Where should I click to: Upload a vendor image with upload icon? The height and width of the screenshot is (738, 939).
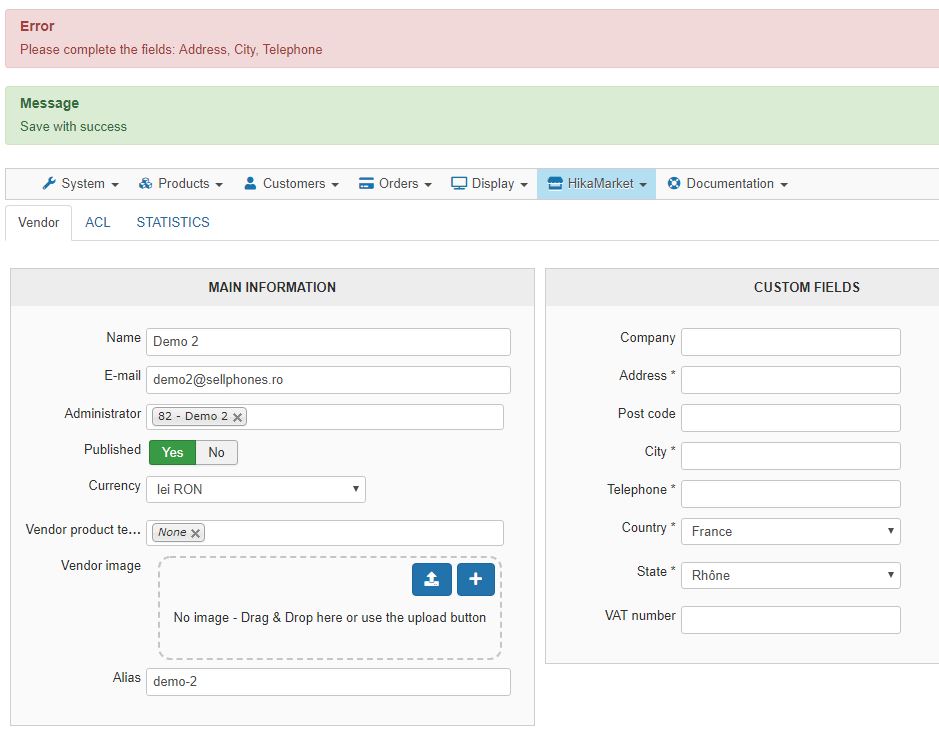point(432,579)
